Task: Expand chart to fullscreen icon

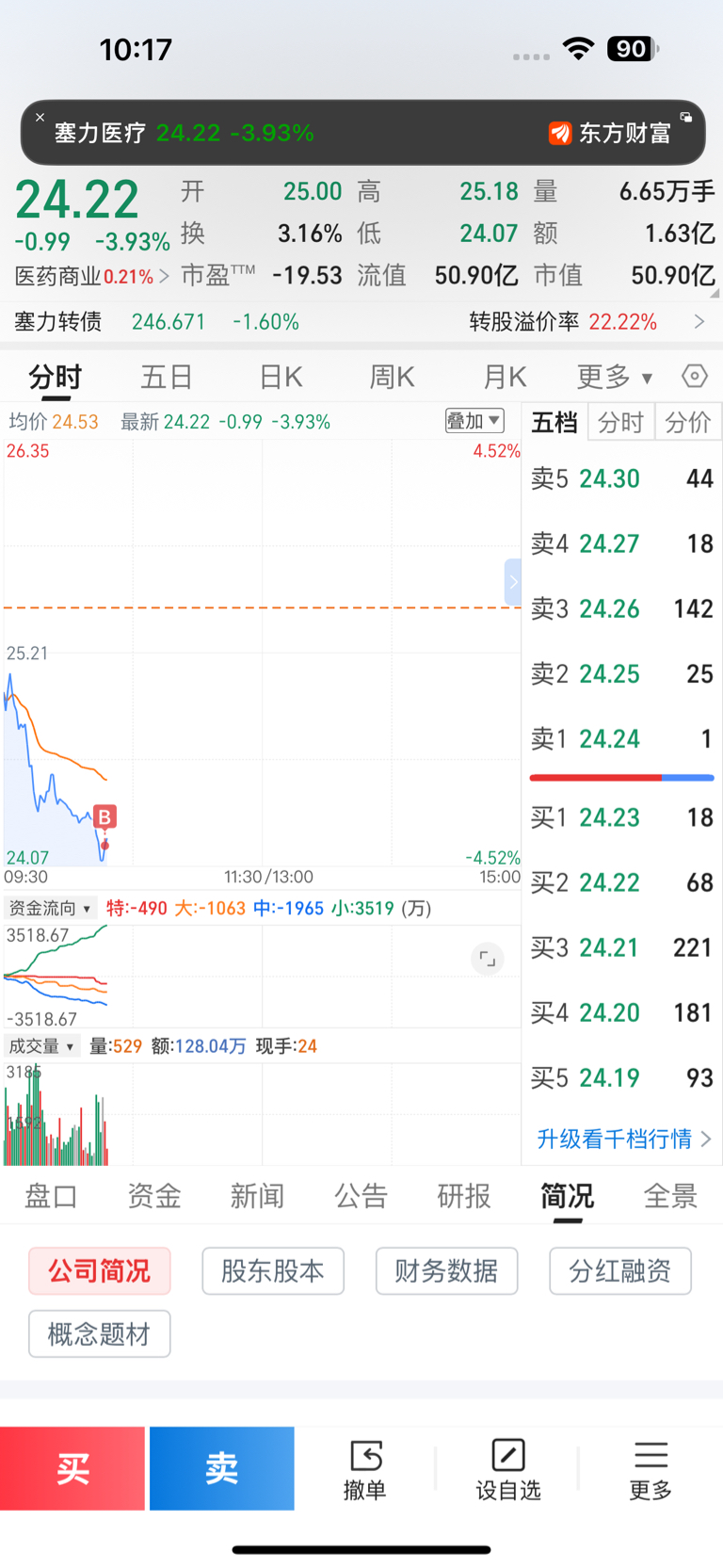Action: pos(488,959)
